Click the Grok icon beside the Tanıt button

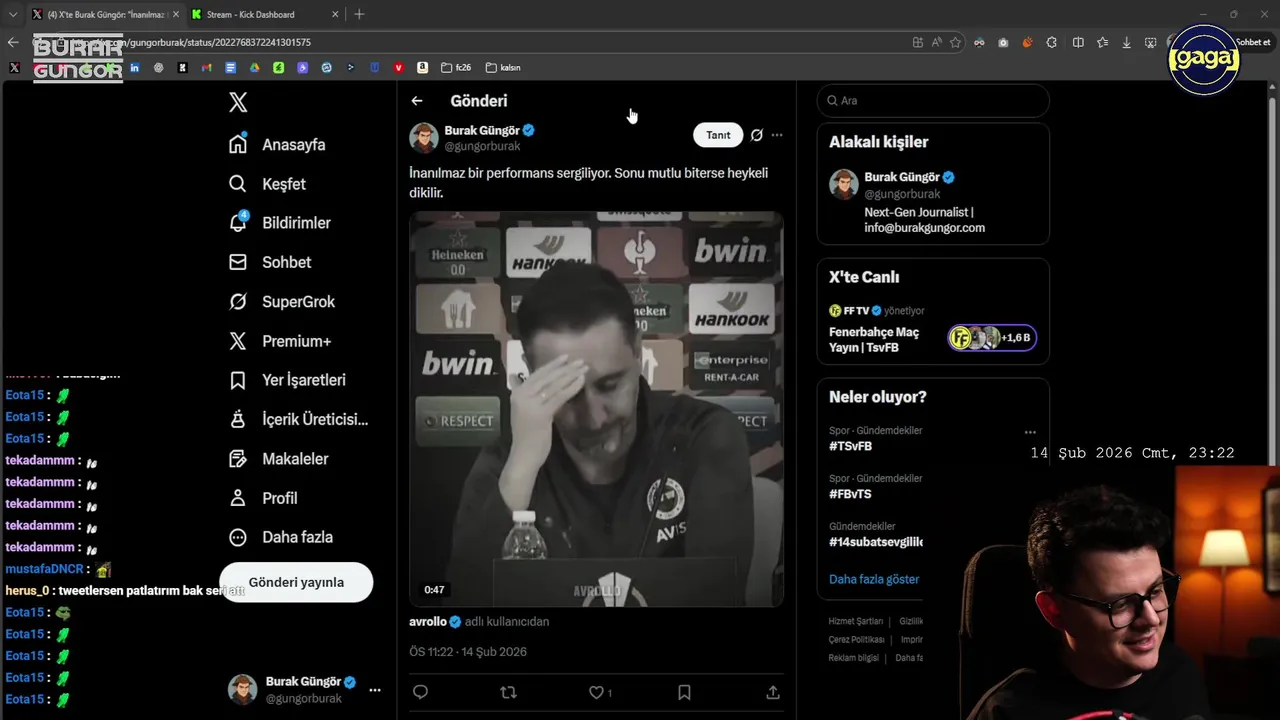pos(757,135)
